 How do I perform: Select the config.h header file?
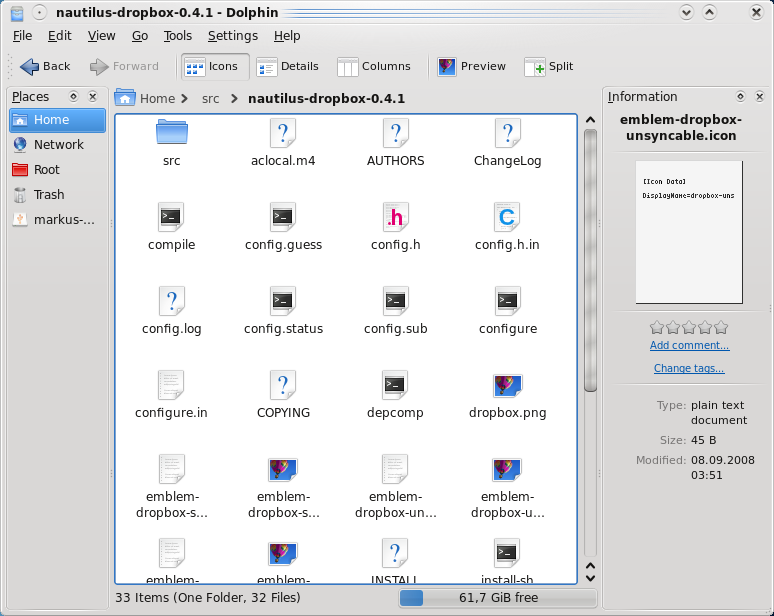(396, 218)
